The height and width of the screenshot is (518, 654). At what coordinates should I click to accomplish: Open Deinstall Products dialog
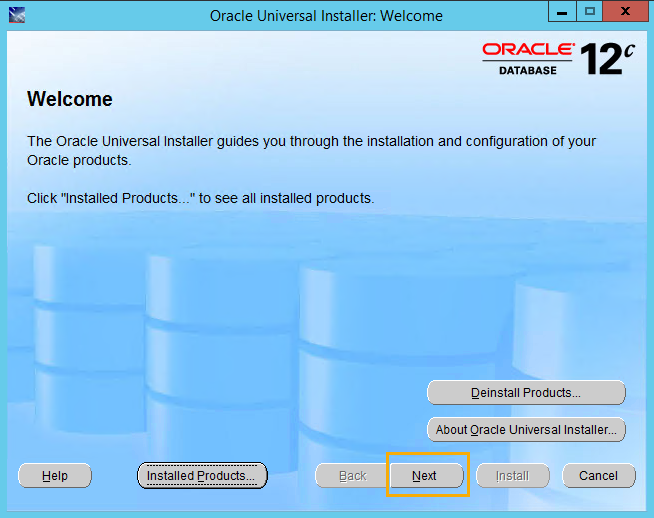pos(526,392)
